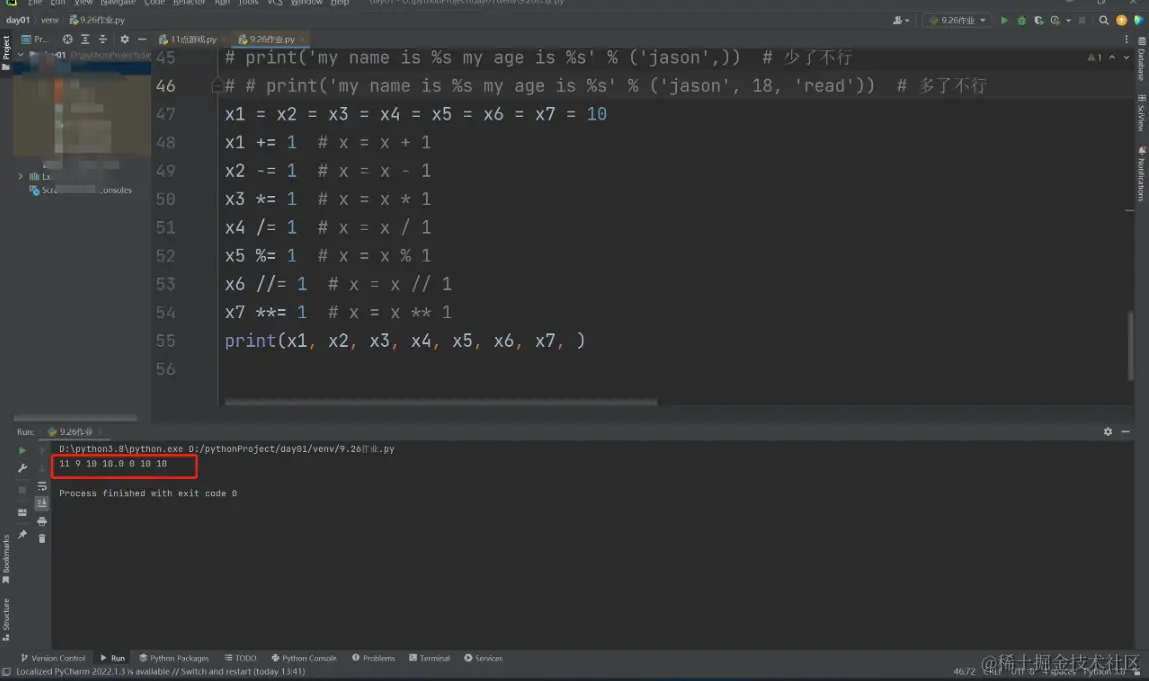This screenshot has height=681, width=1149.
Task: Click the Expand All icon in Project panel
Action: click(x=85, y=39)
